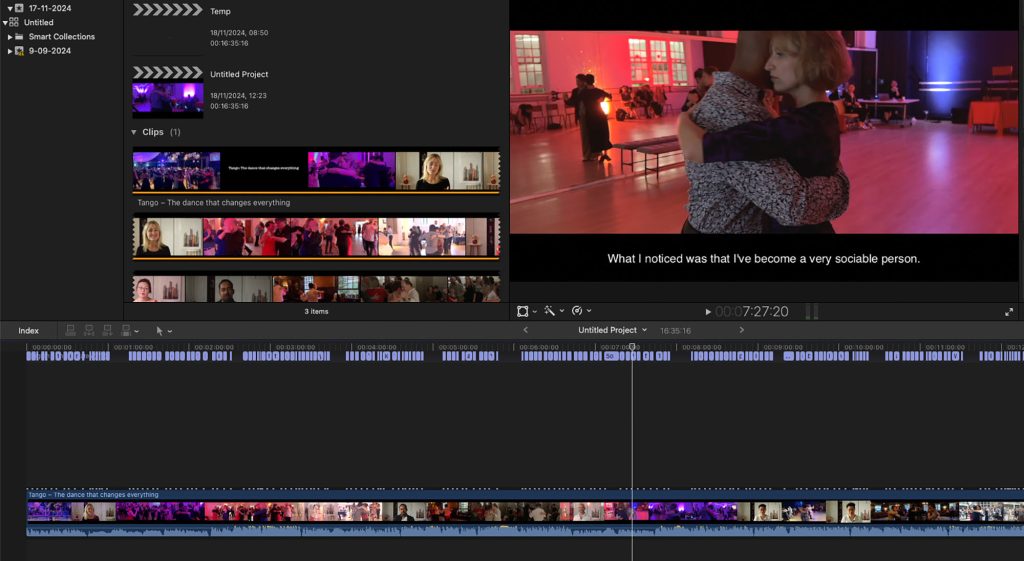Click the overwrite clip edit icon
Viewport: 1024px width, 561px height.
[126, 330]
